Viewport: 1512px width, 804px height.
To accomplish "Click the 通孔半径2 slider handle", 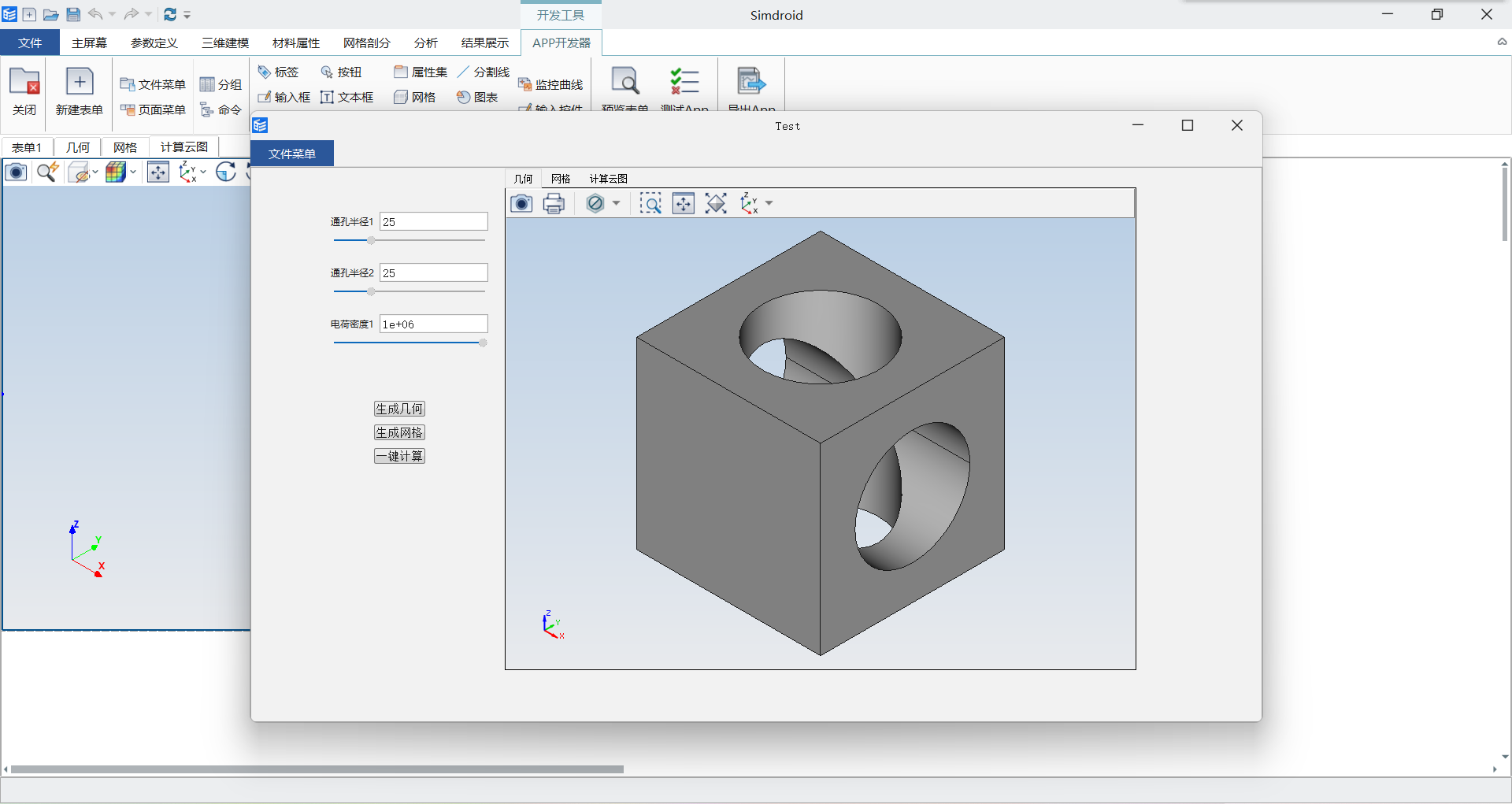I will pyautogui.click(x=371, y=291).
